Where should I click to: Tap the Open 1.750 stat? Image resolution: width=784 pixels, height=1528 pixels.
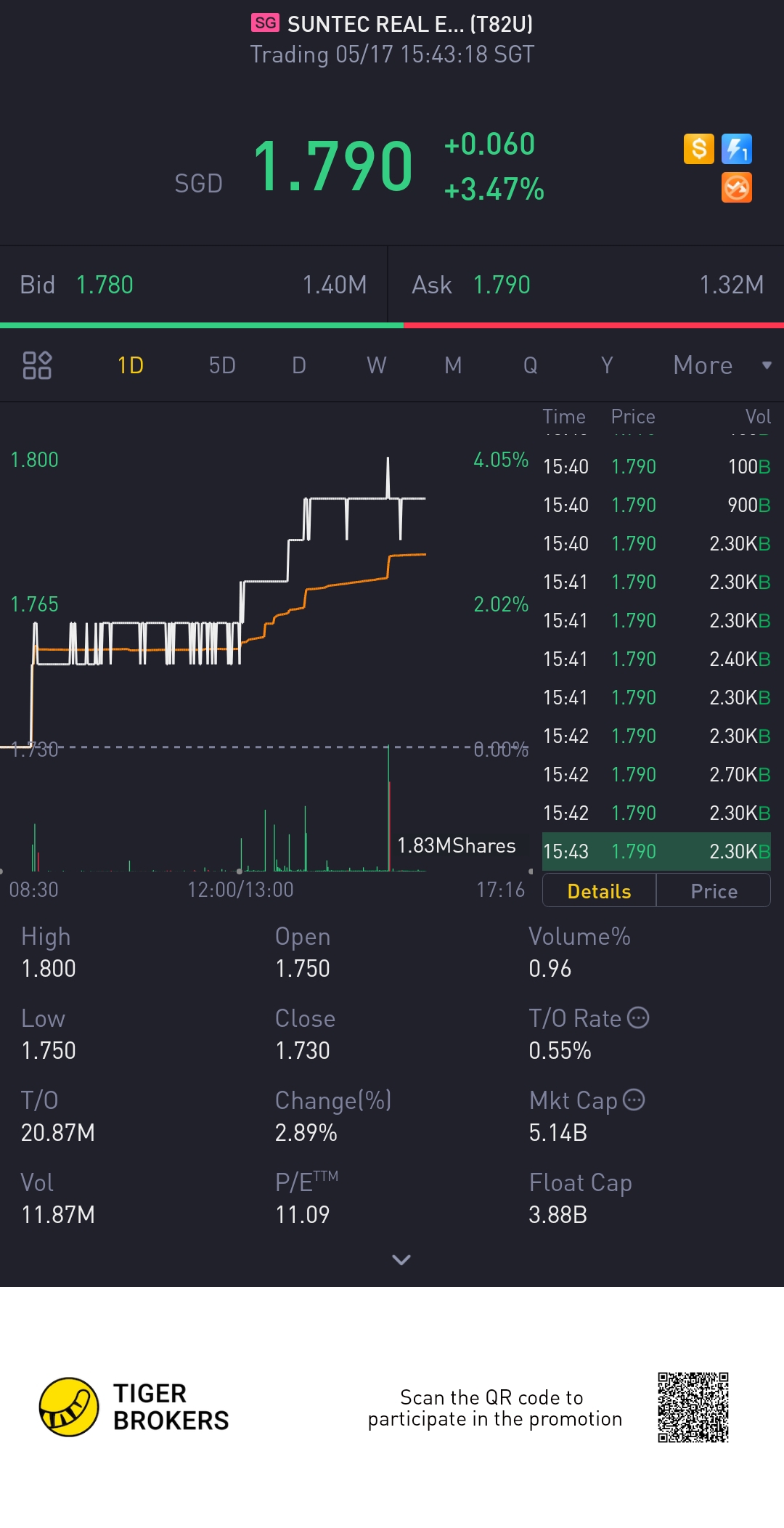(303, 952)
